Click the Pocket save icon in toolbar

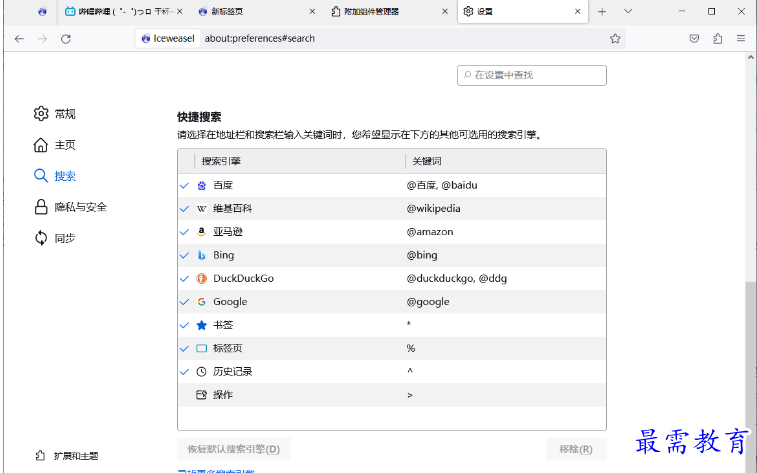694,38
